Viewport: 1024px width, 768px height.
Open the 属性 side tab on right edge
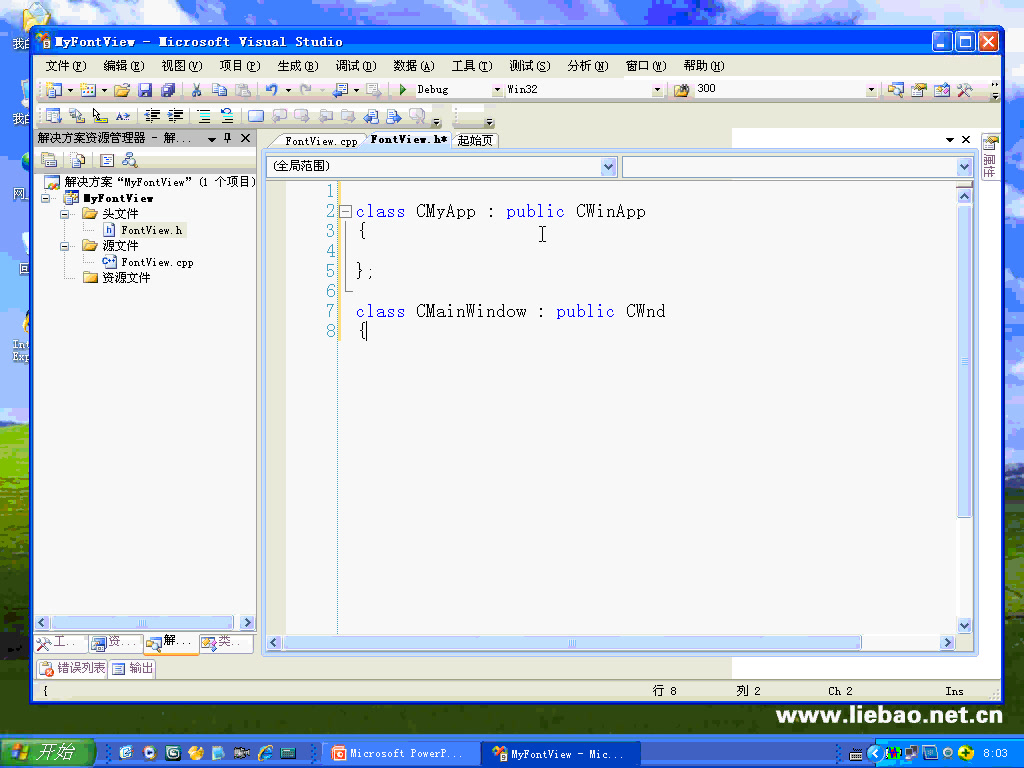coord(990,158)
